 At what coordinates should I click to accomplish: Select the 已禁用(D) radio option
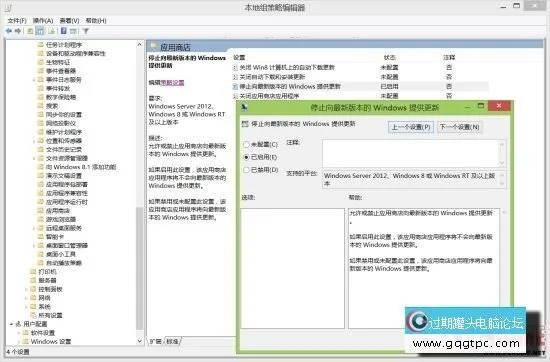click(x=246, y=170)
